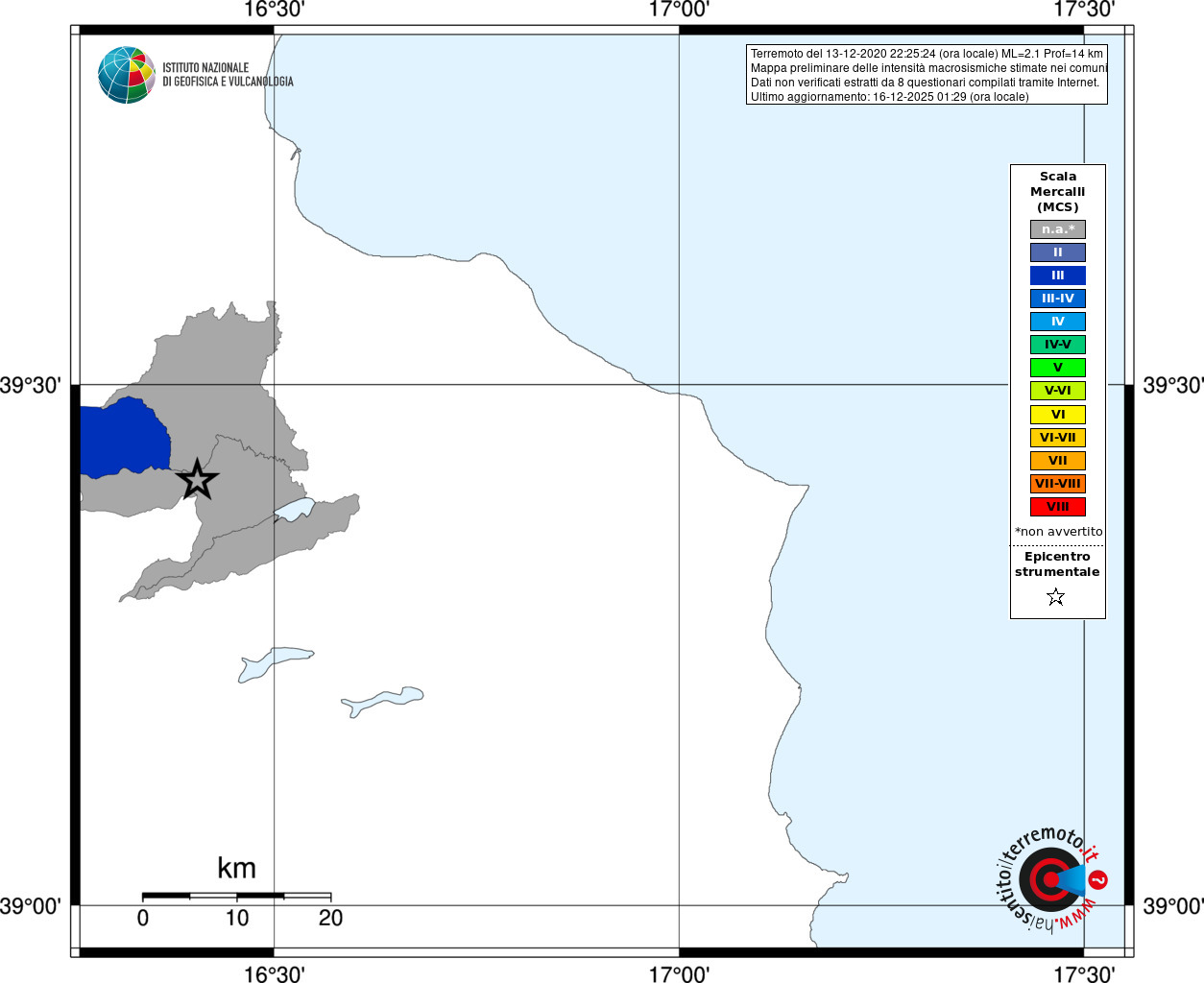Click the top 17°00' longitude label

679,10
